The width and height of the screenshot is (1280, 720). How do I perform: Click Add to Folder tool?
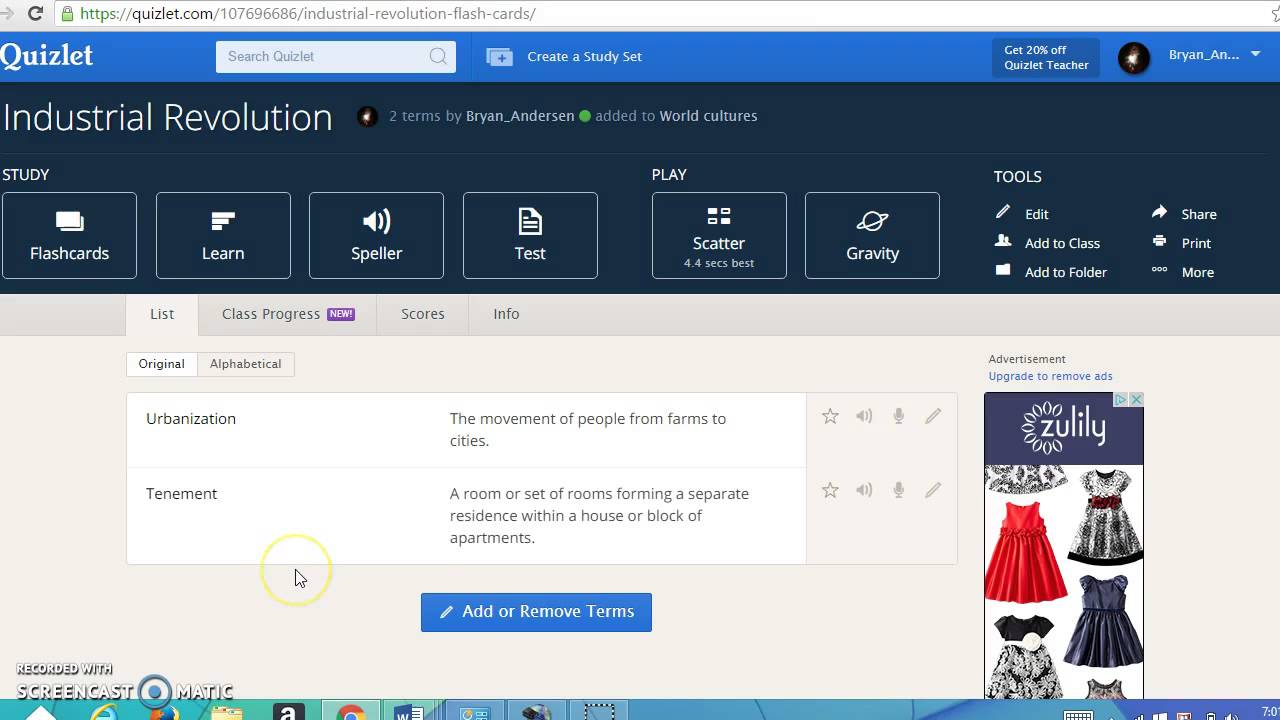[1066, 272]
